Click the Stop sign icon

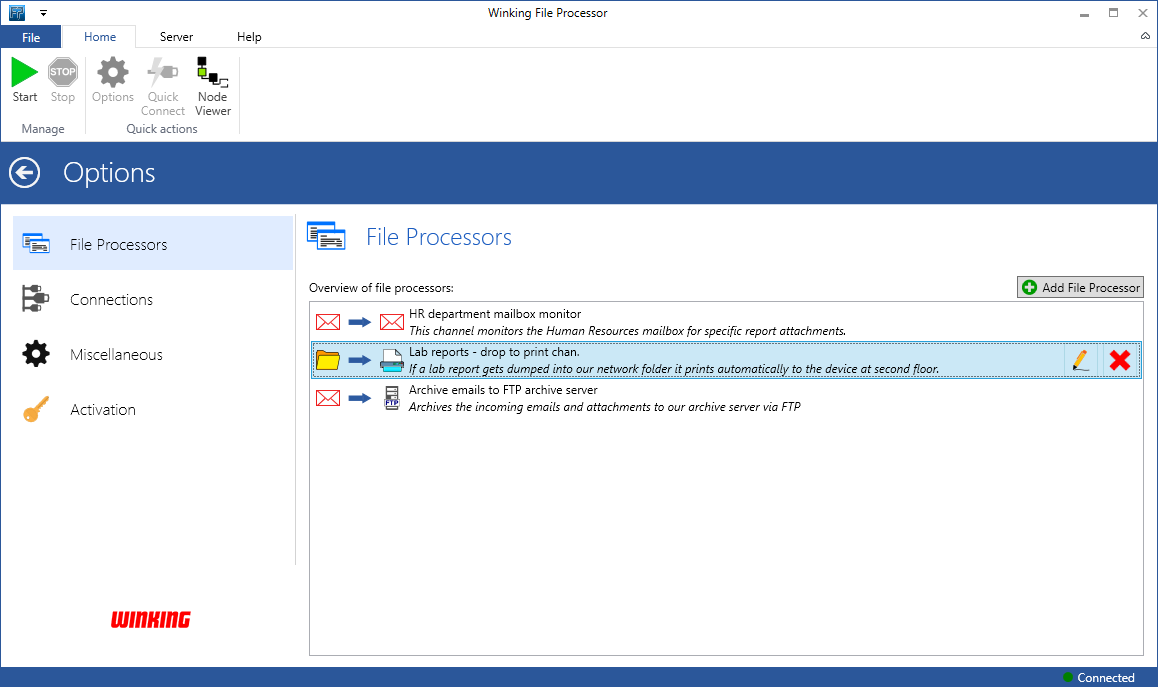pyautogui.click(x=63, y=72)
